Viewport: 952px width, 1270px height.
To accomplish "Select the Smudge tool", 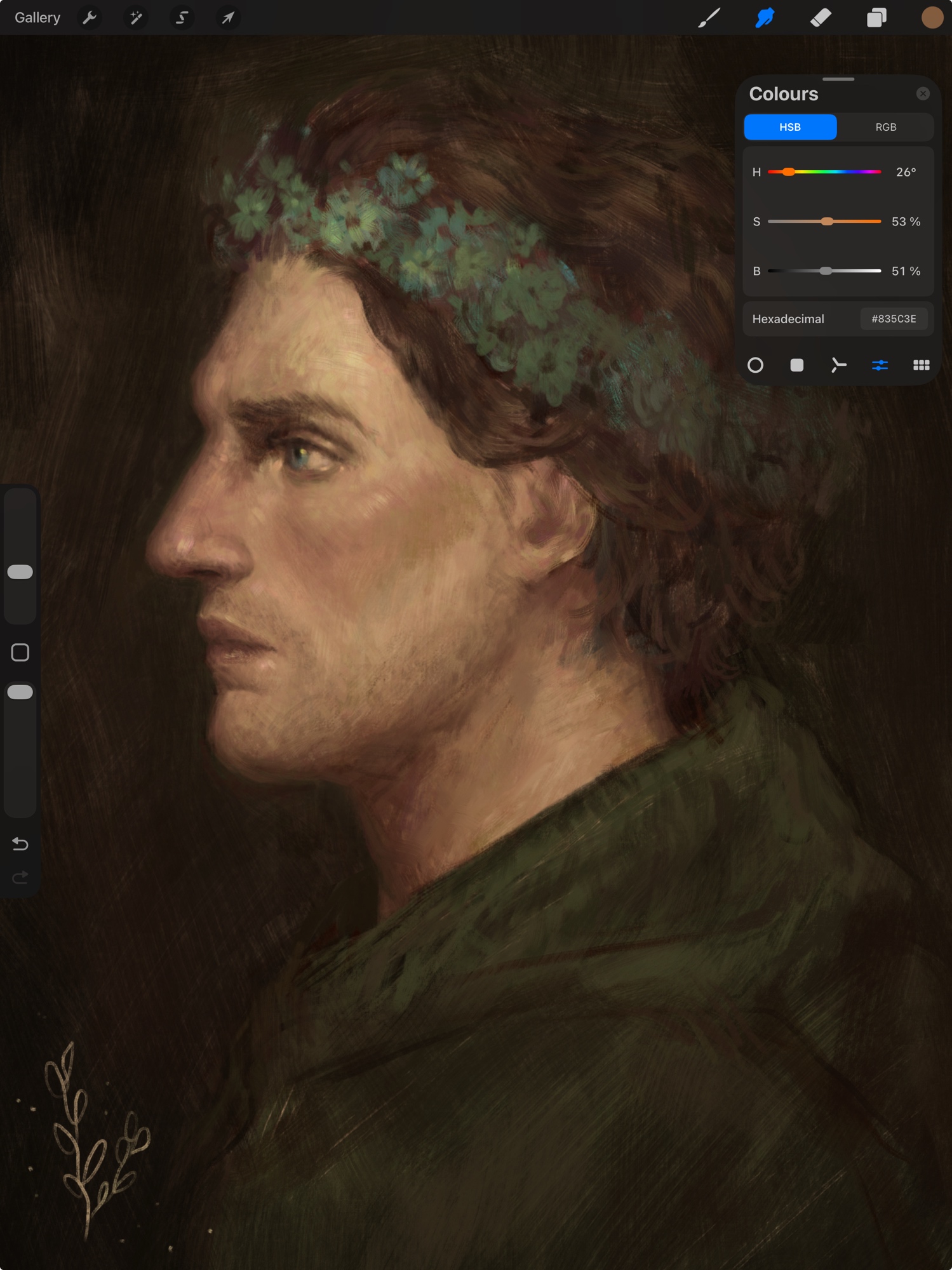I will click(x=765, y=18).
